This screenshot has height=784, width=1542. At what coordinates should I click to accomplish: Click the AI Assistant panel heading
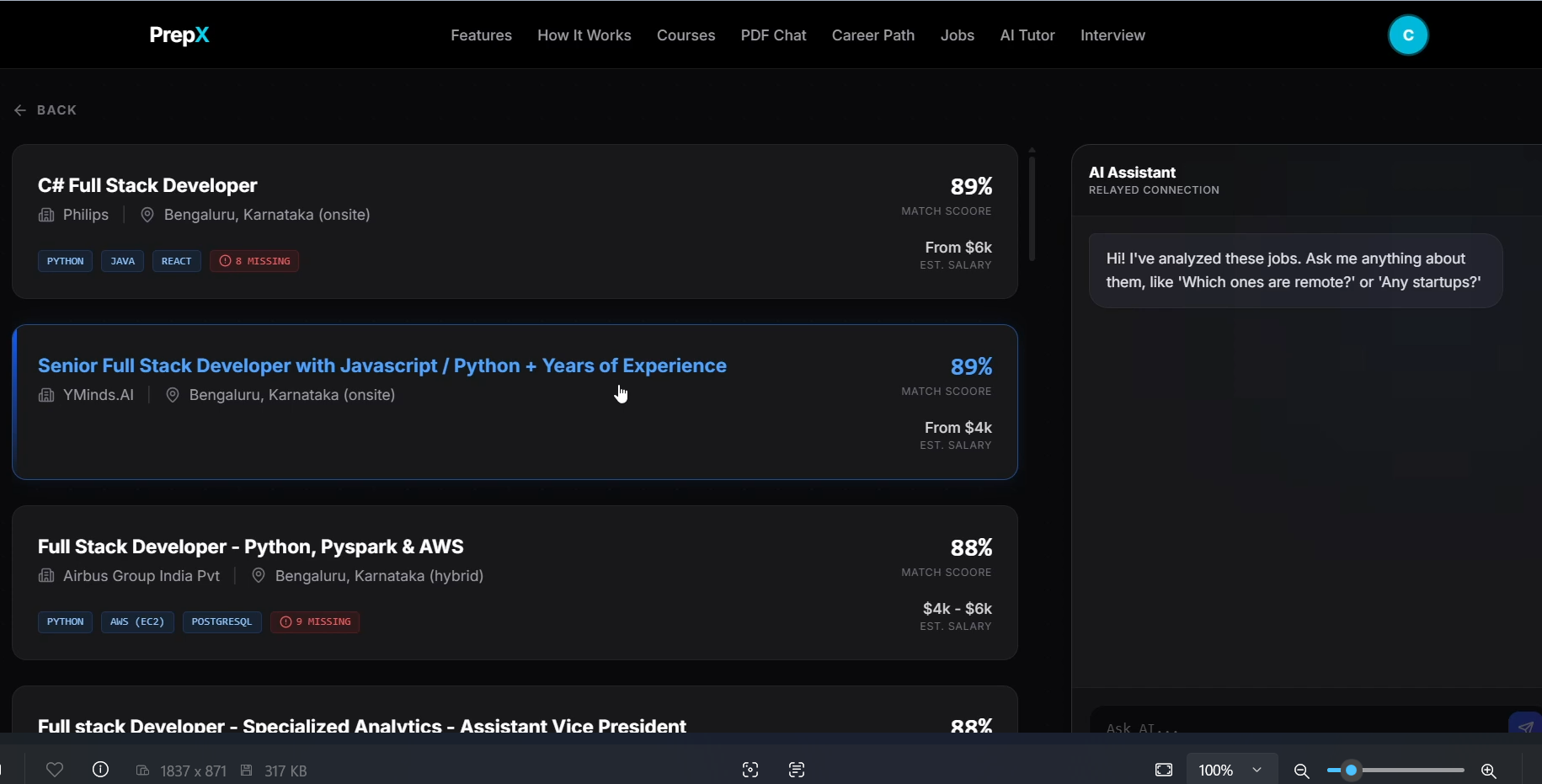click(1132, 173)
